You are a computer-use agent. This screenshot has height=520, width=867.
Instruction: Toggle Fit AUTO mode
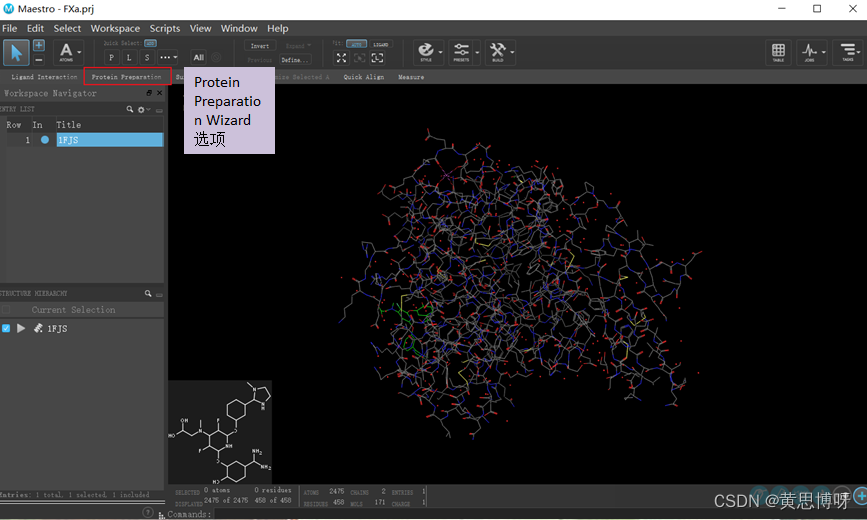357,44
